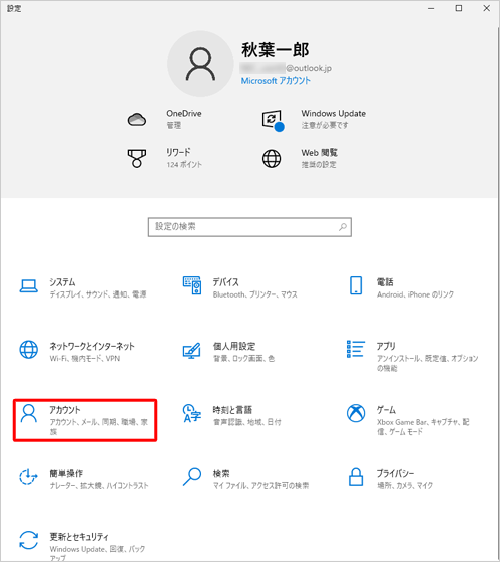Click the OneDrive cloud icon
The width and height of the screenshot is (500, 562).
click(x=137, y=119)
